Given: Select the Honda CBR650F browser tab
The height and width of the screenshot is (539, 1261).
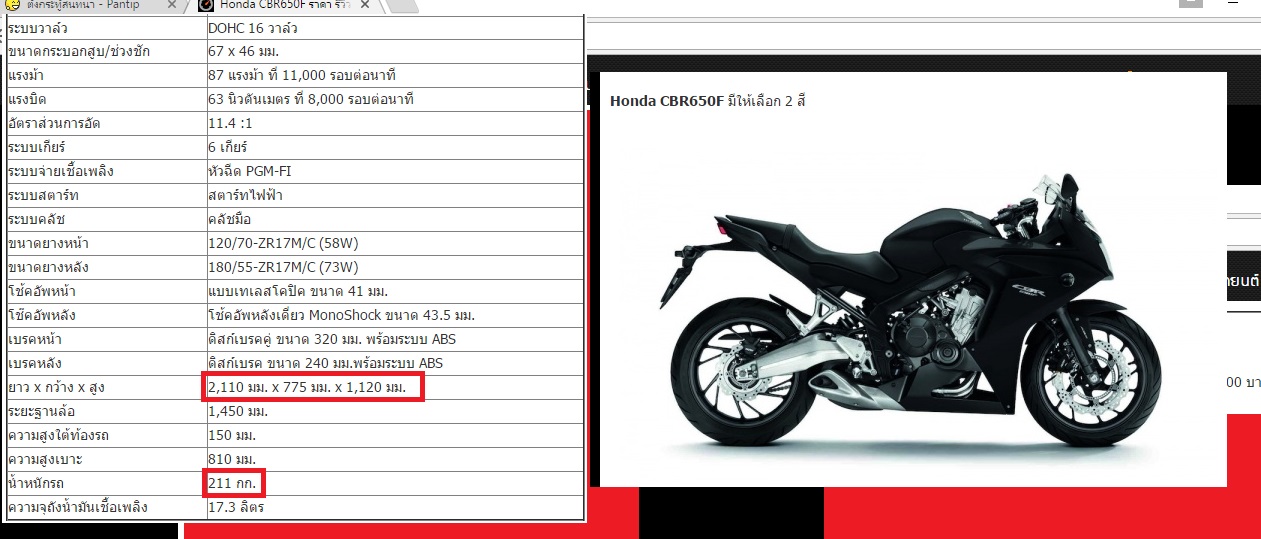Looking at the screenshot, I should (x=285, y=5).
